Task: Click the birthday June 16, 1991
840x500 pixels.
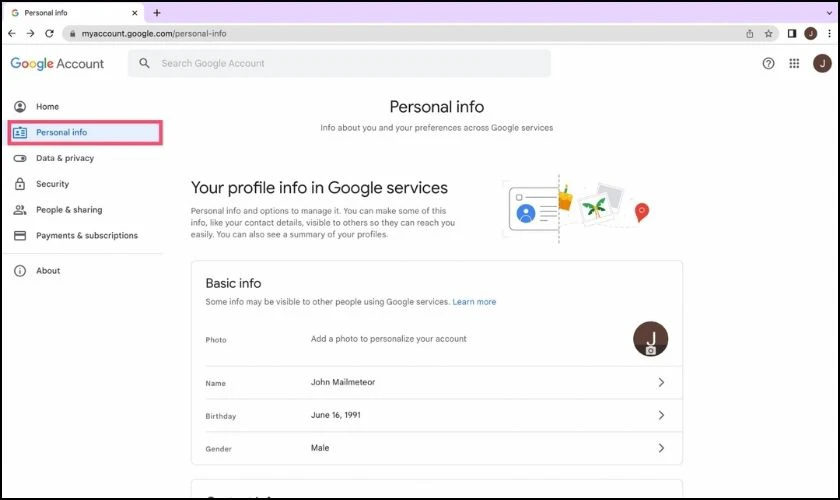Action: point(336,415)
